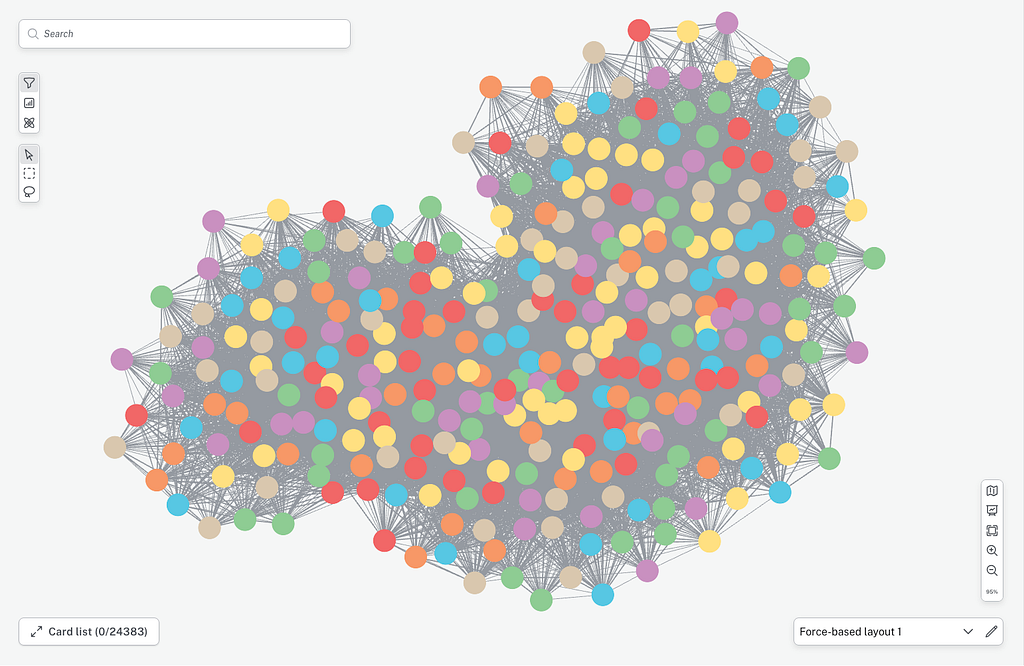
Task: Click the 95% zoom level indicator
Action: tap(992, 592)
